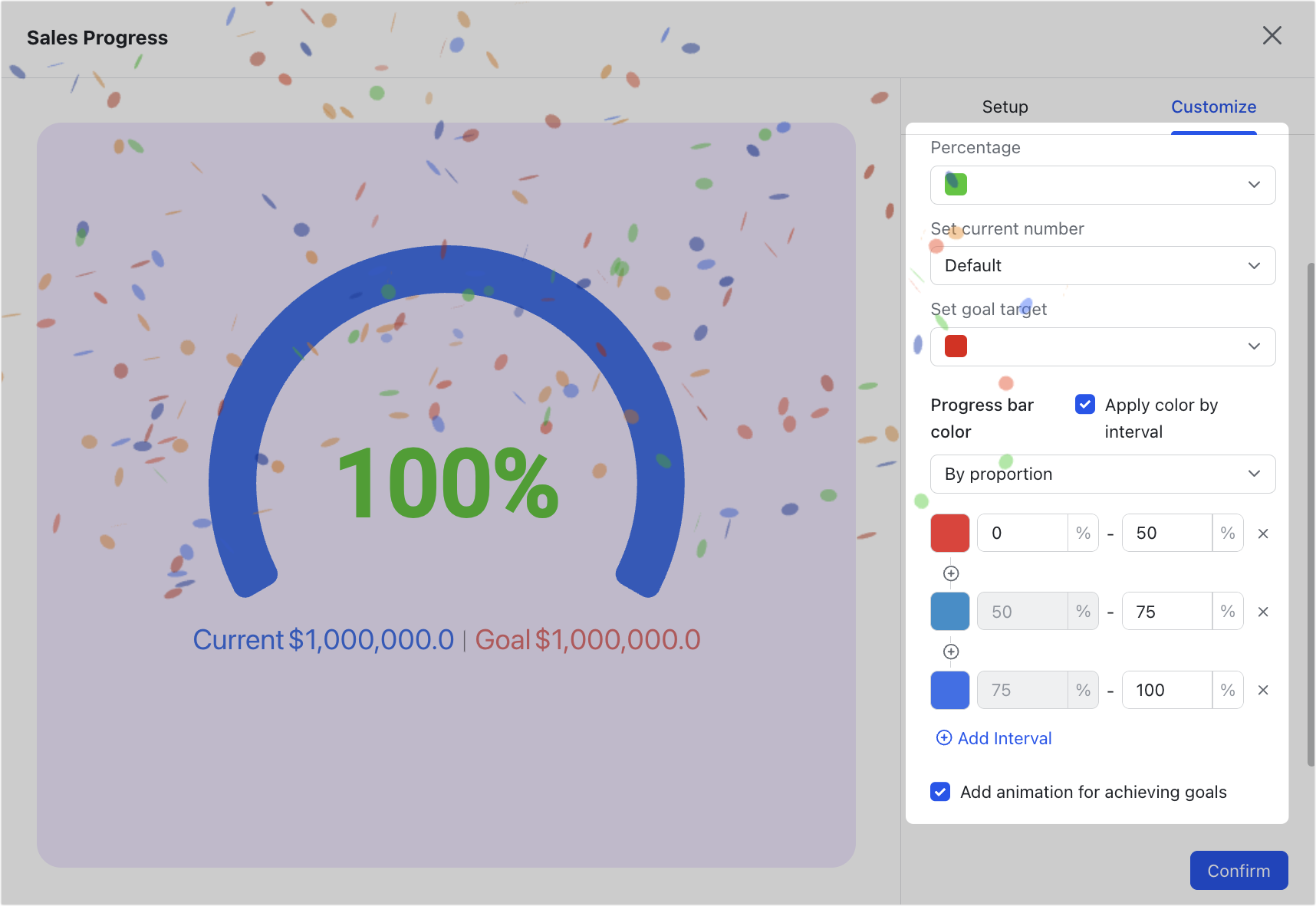
Task: Click the Confirm button
Action: coord(1238,870)
